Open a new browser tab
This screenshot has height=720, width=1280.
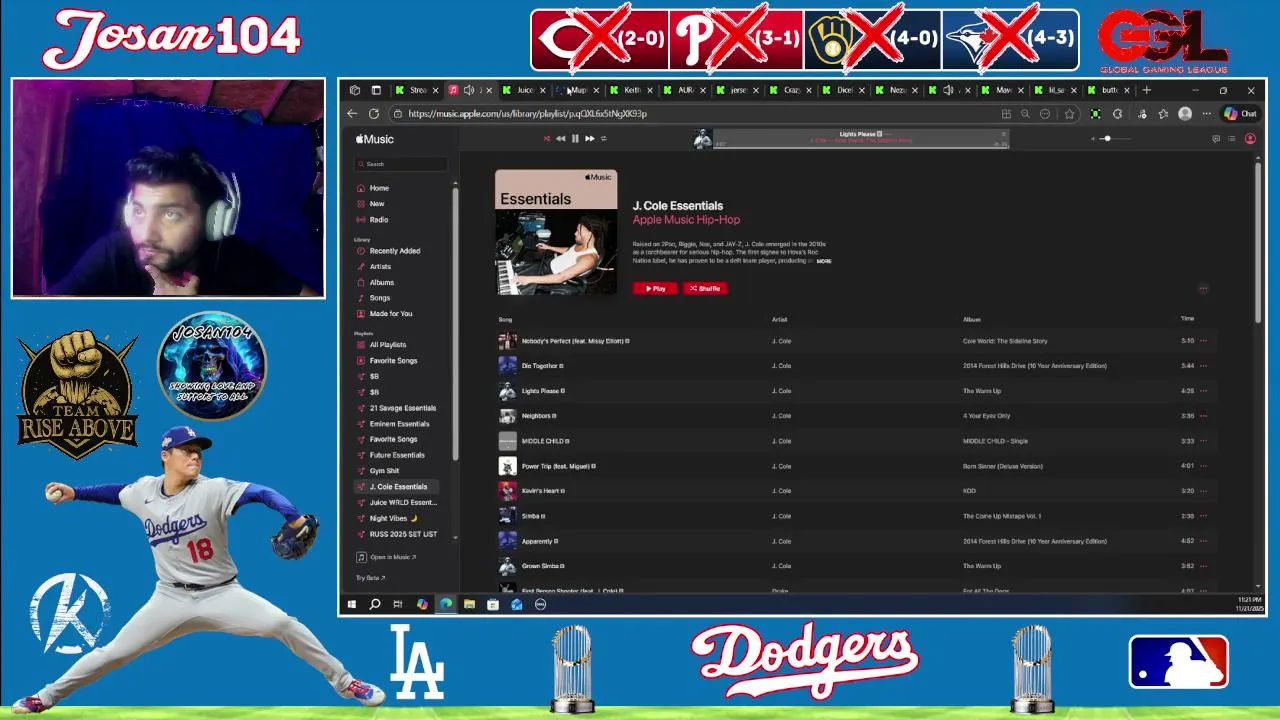coord(1146,90)
